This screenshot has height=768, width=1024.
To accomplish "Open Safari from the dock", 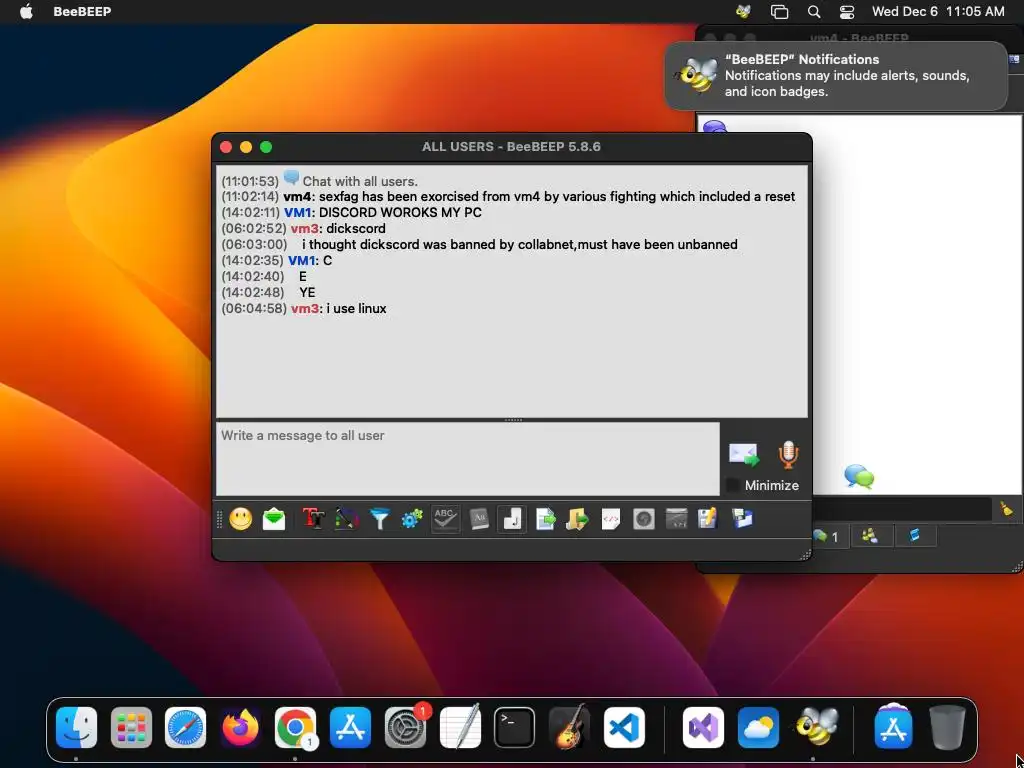I will [185, 728].
